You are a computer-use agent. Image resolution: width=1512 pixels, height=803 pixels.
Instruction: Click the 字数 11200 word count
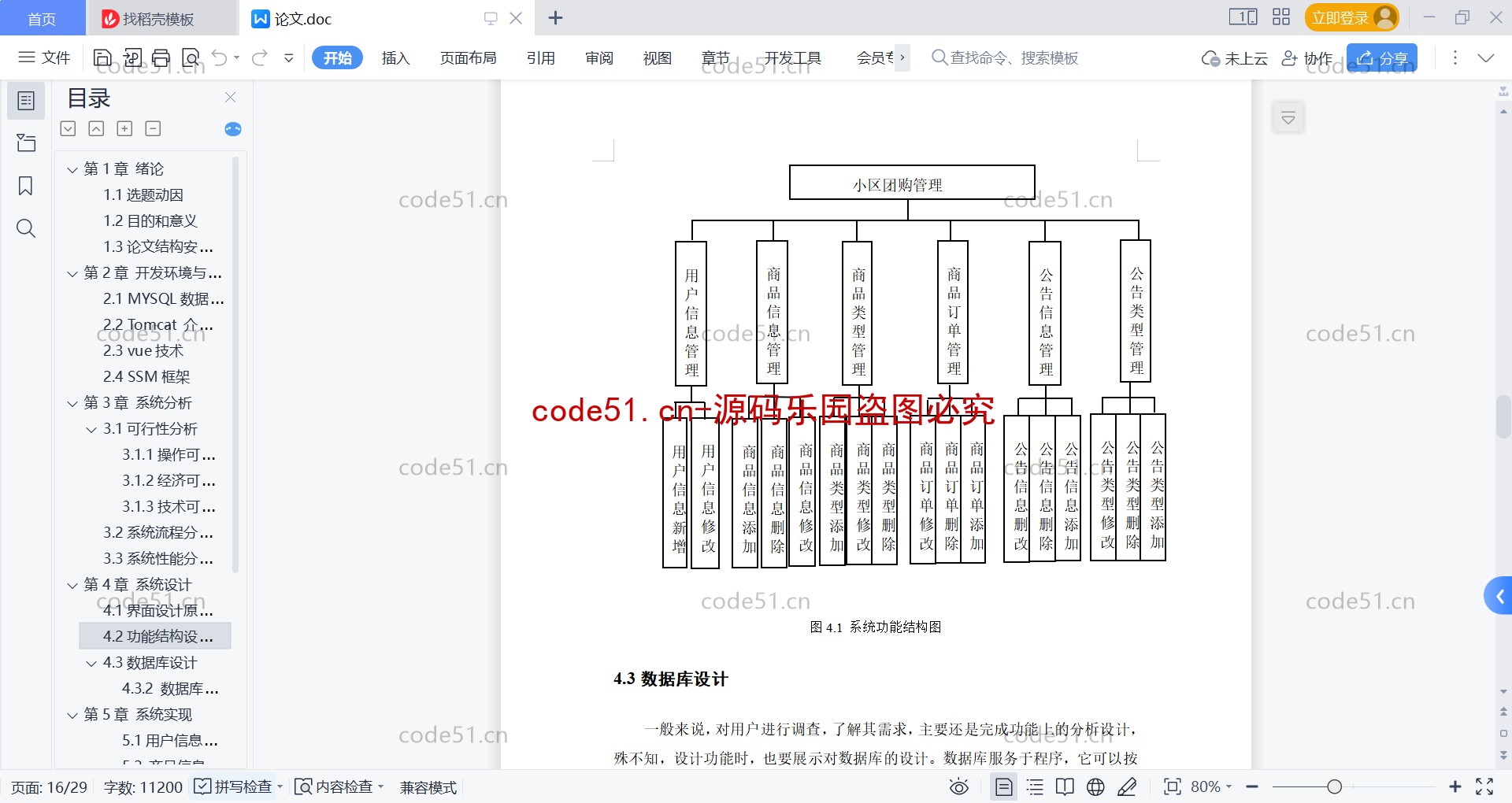[x=143, y=786]
